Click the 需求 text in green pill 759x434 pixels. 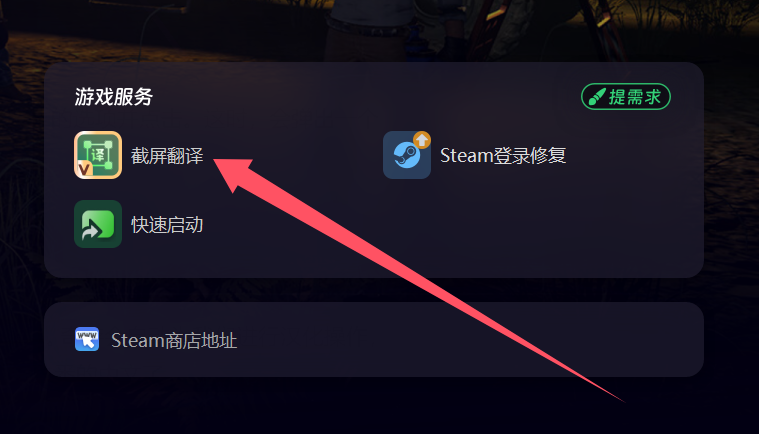644,97
